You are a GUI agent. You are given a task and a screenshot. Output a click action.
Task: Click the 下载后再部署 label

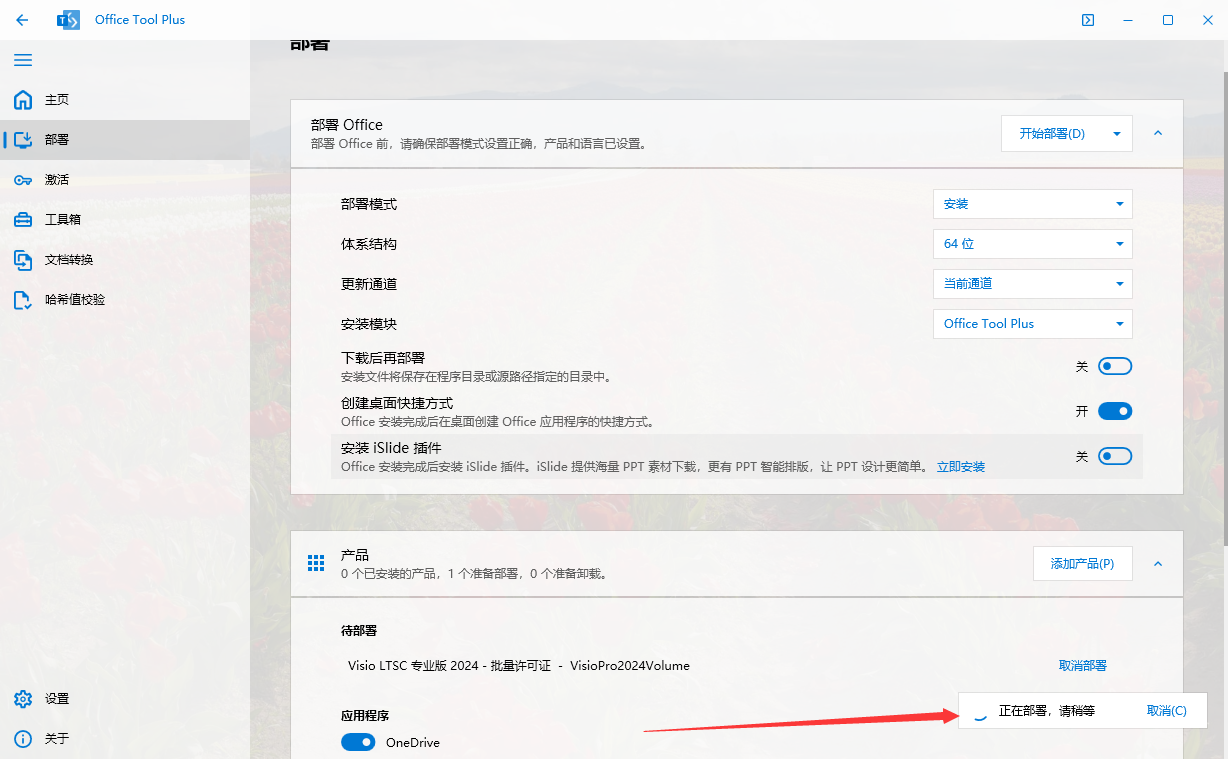(x=383, y=358)
